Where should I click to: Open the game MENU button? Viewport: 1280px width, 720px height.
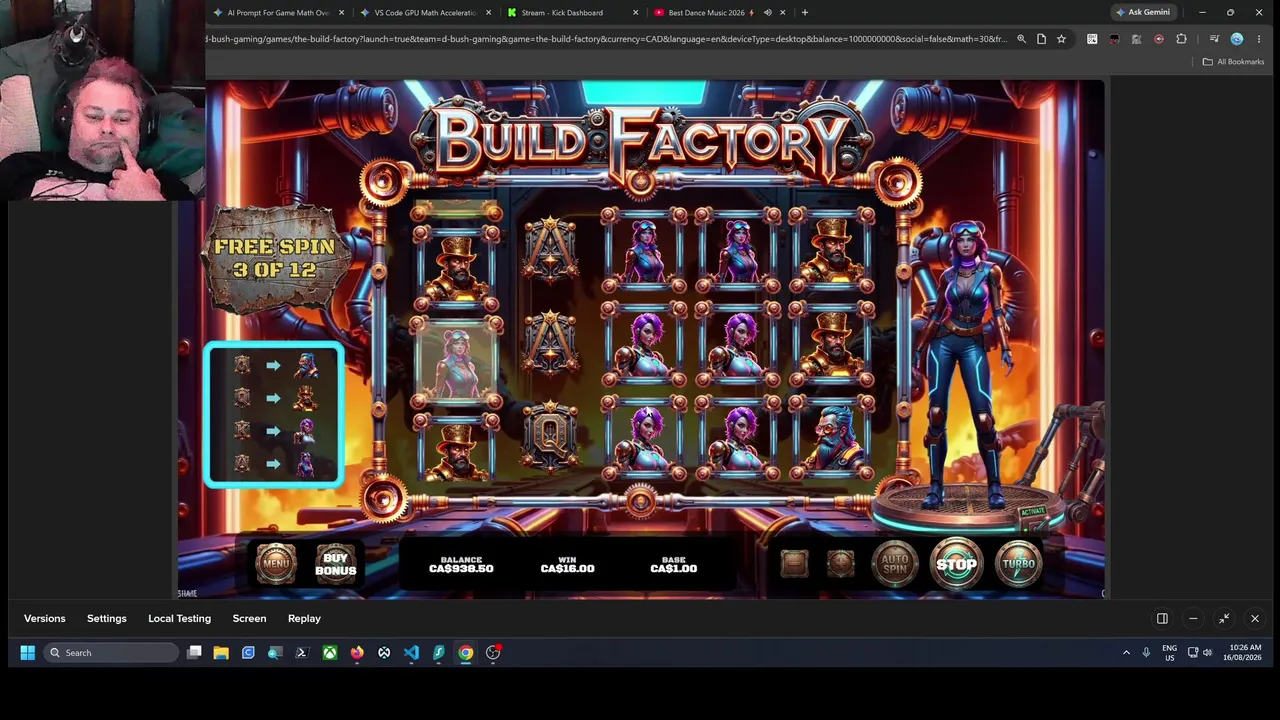(x=276, y=564)
